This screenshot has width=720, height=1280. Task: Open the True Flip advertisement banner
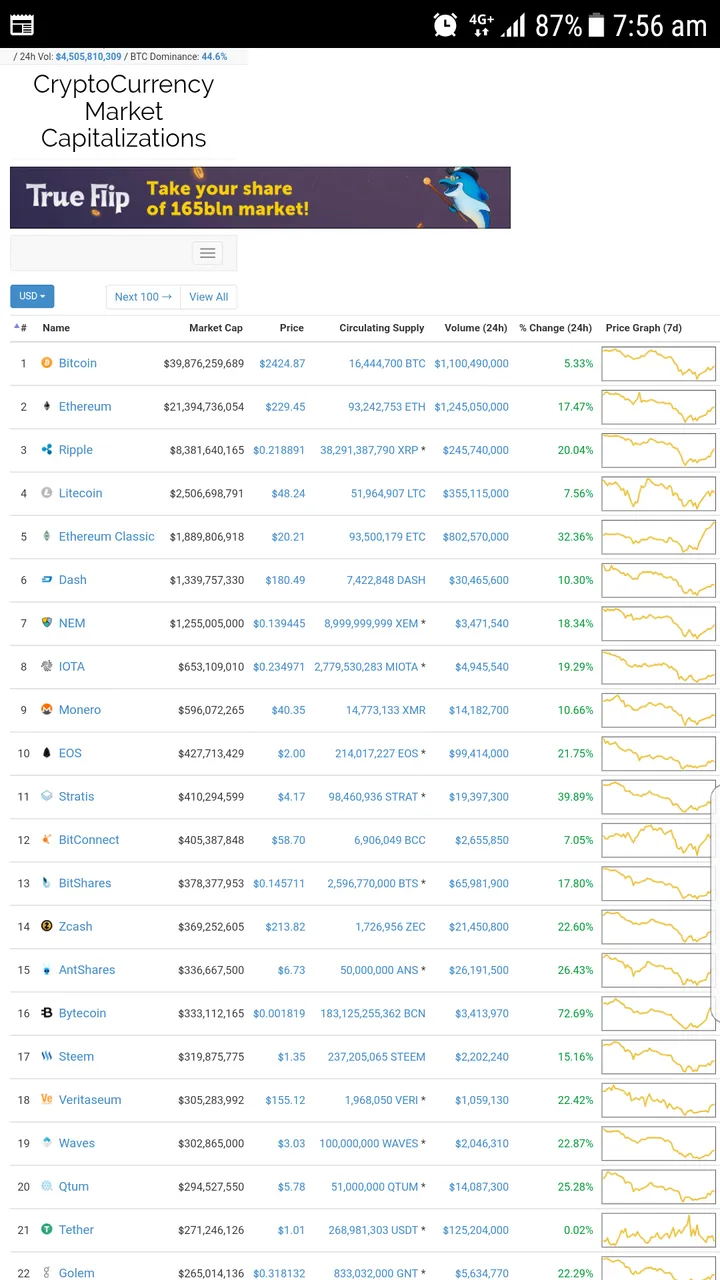tap(260, 198)
